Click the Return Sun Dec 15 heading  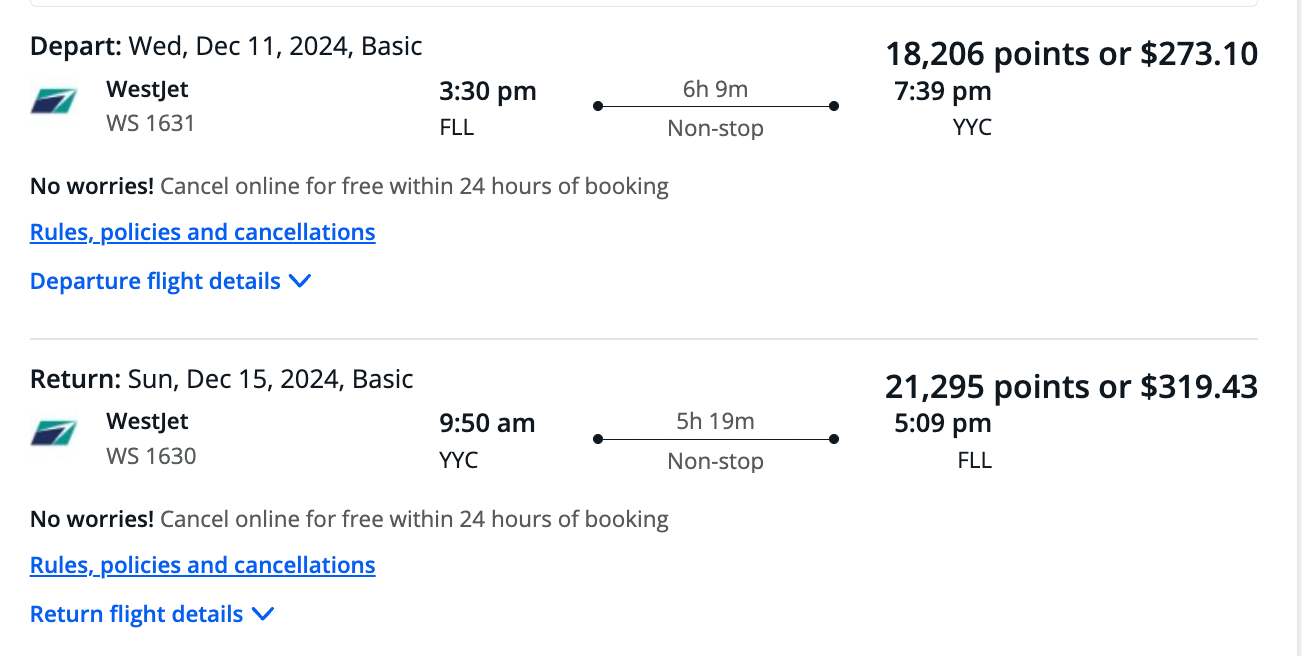tap(221, 378)
